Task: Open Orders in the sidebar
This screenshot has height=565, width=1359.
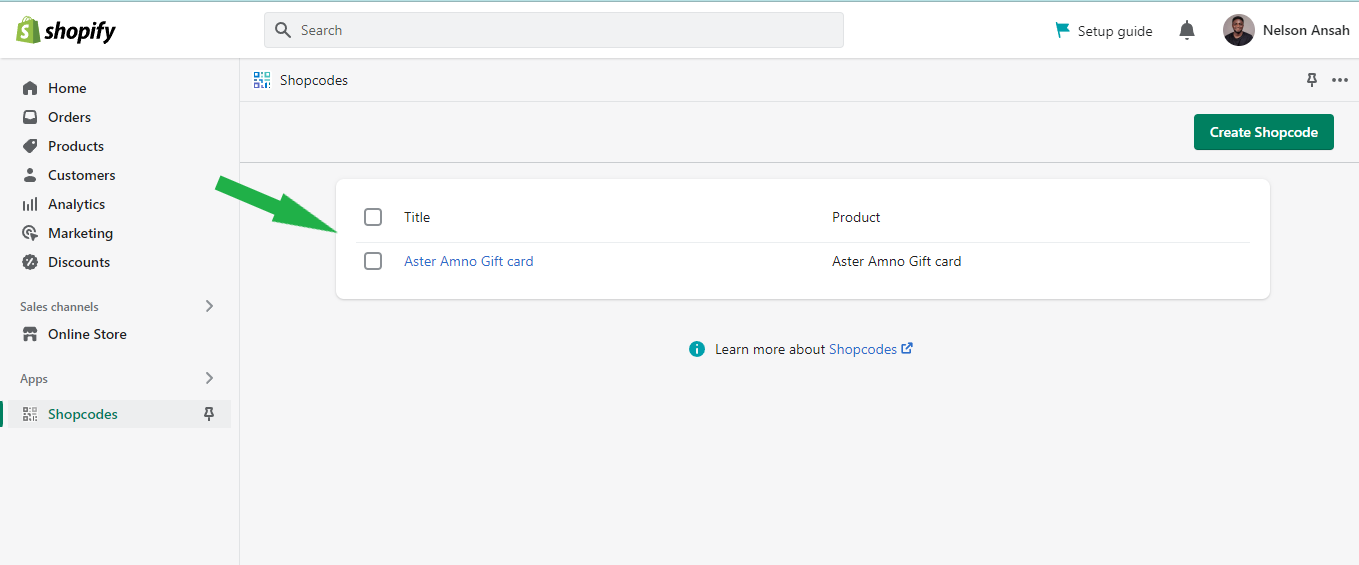Action: point(69,117)
